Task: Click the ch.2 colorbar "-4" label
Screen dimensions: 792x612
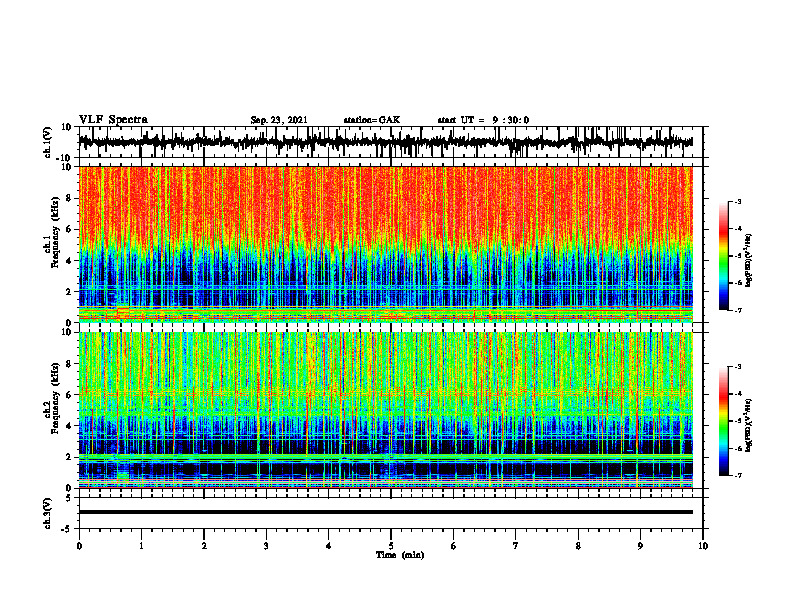Action: tap(738, 394)
